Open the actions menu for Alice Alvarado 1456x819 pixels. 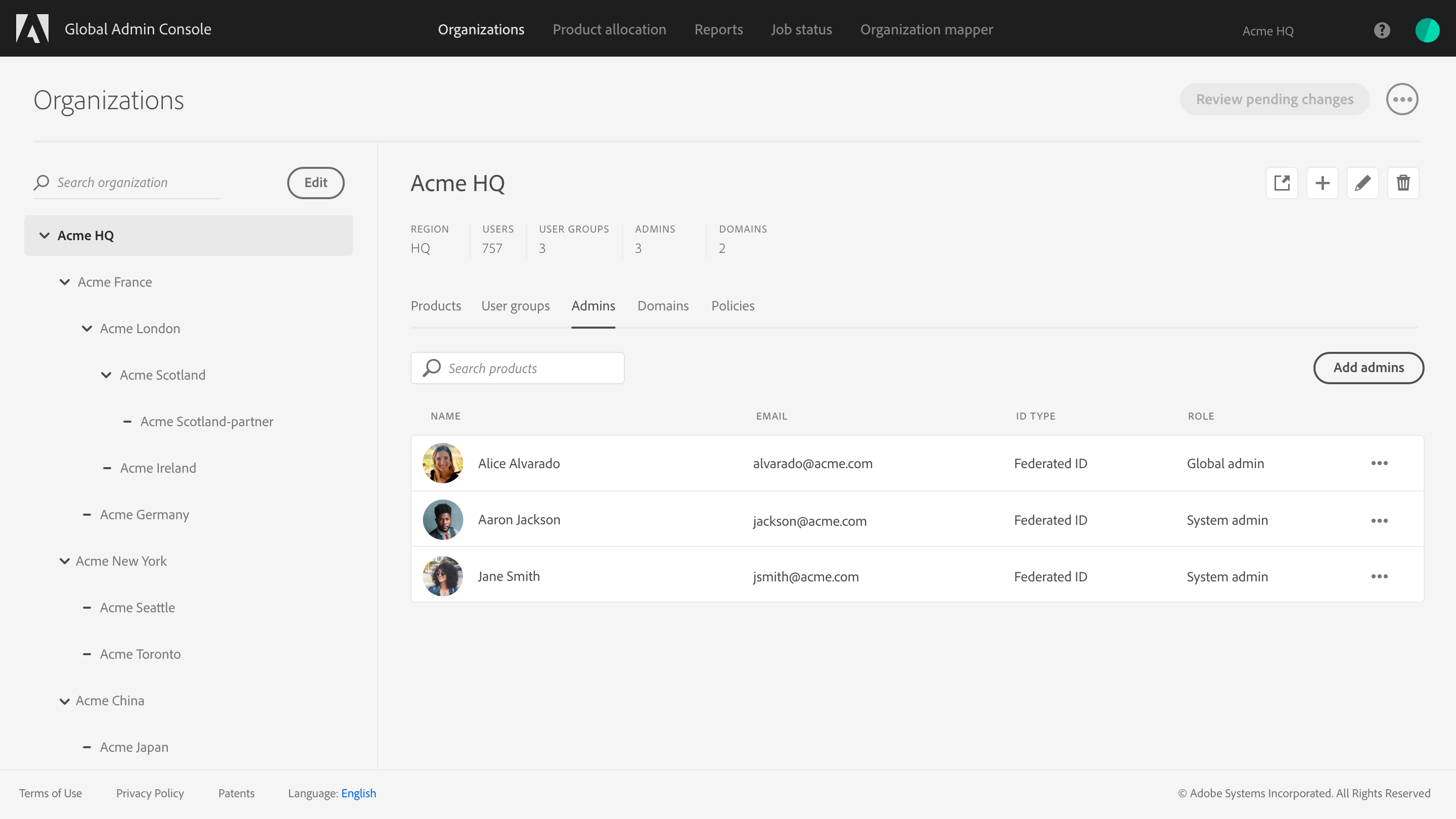click(1379, 464)
